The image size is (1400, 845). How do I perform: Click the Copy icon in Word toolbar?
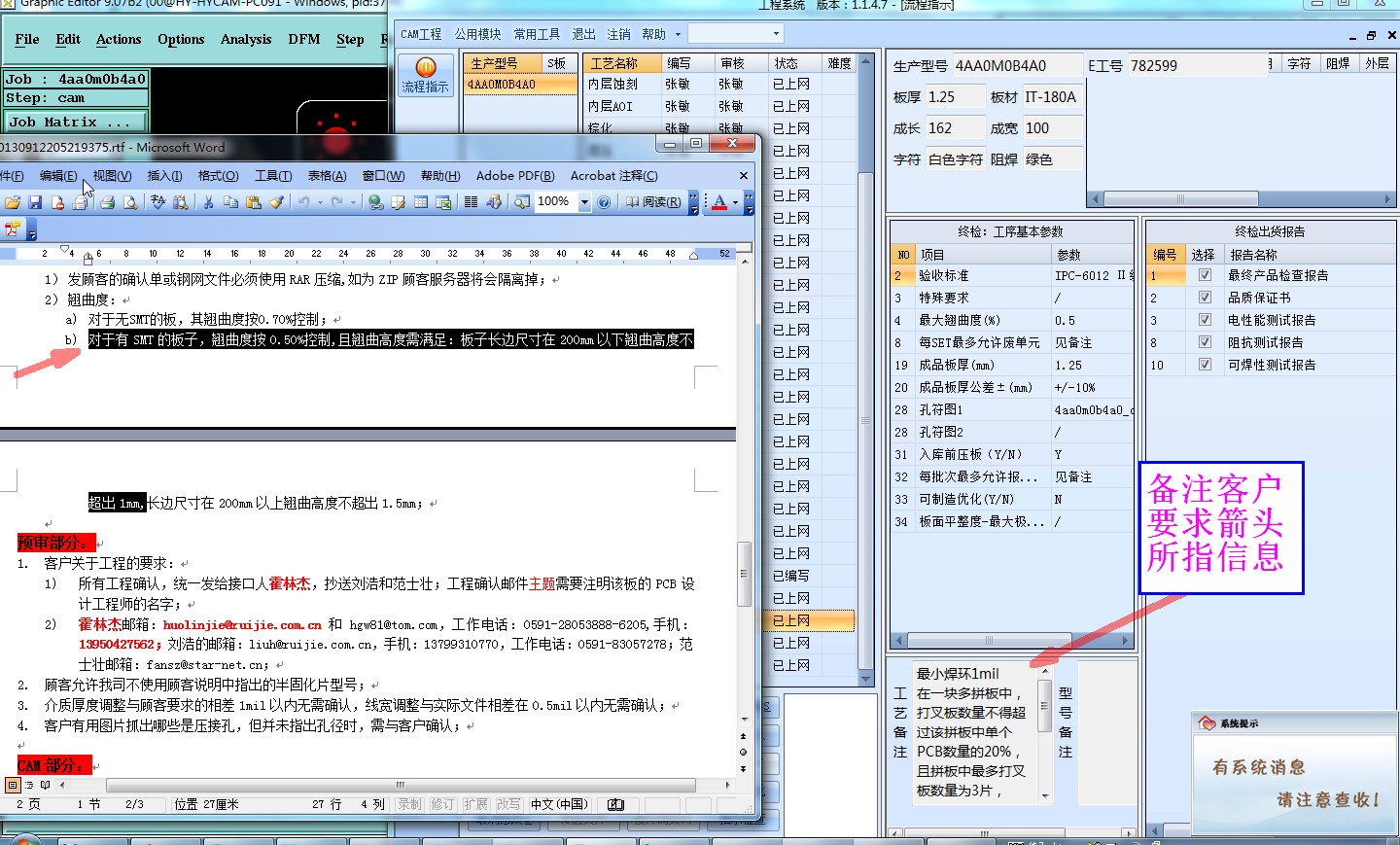click(x=230, y=202)
